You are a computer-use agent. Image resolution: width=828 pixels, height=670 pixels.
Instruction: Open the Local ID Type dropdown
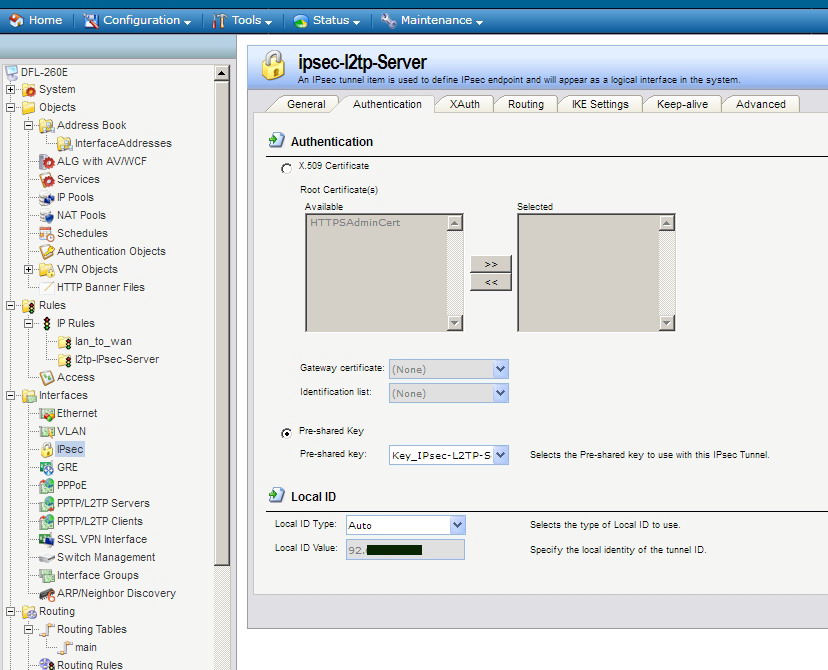click(457, 525)
